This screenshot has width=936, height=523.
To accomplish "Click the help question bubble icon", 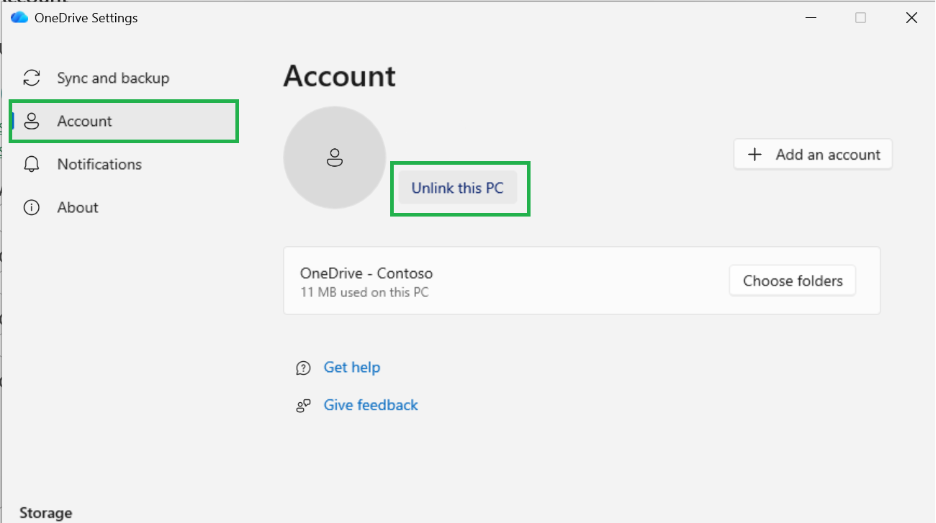I will 303,368.
